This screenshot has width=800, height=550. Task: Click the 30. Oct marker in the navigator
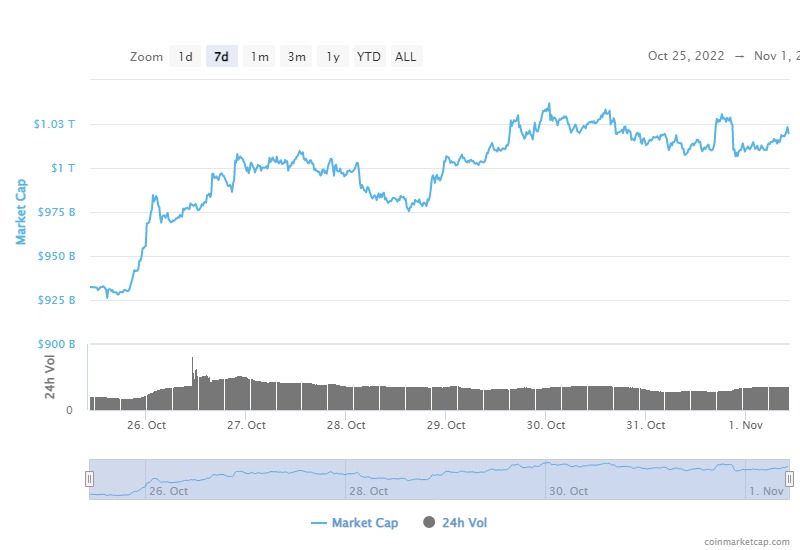[x=570, y=491]
